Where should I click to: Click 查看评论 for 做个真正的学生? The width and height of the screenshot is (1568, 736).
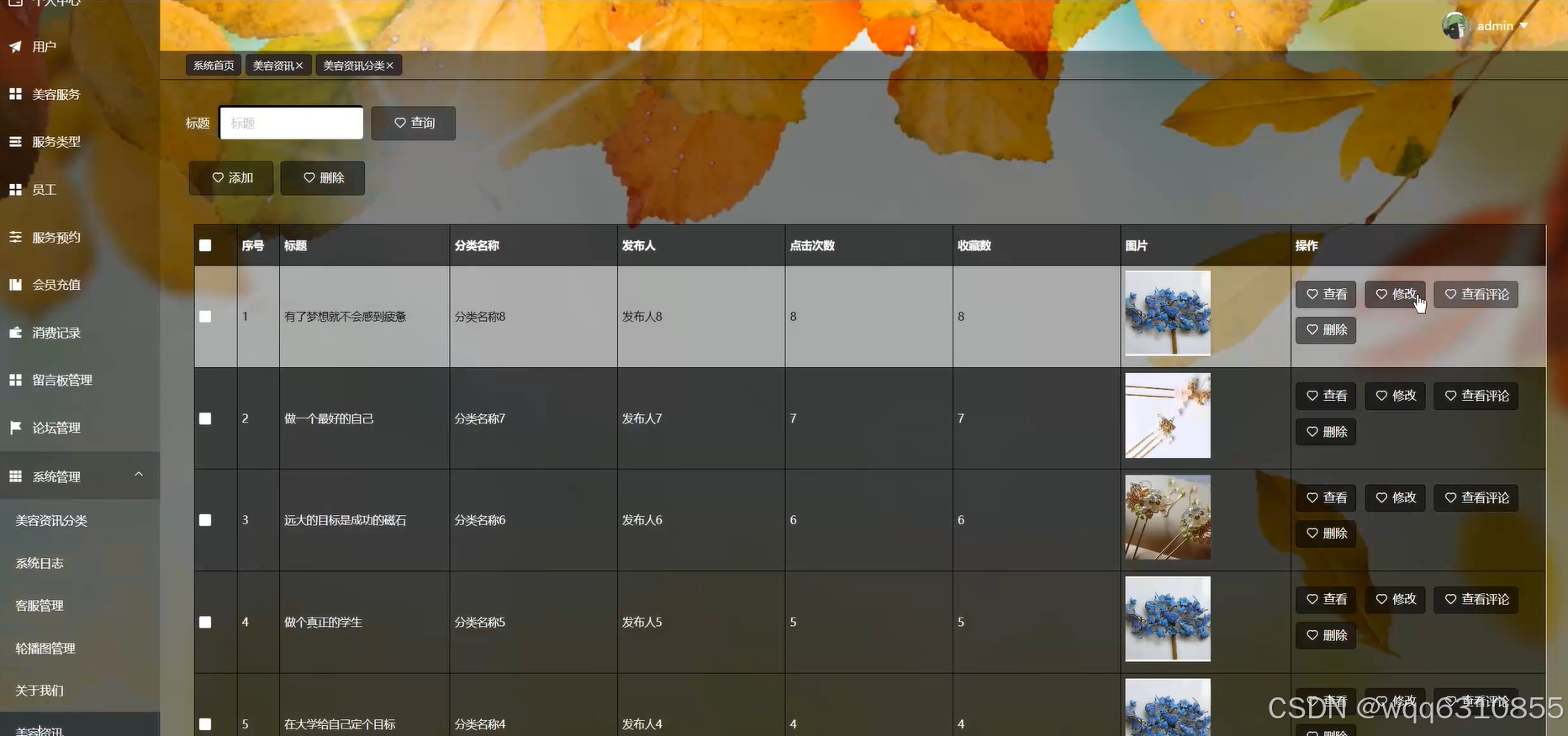point(1476,599)
